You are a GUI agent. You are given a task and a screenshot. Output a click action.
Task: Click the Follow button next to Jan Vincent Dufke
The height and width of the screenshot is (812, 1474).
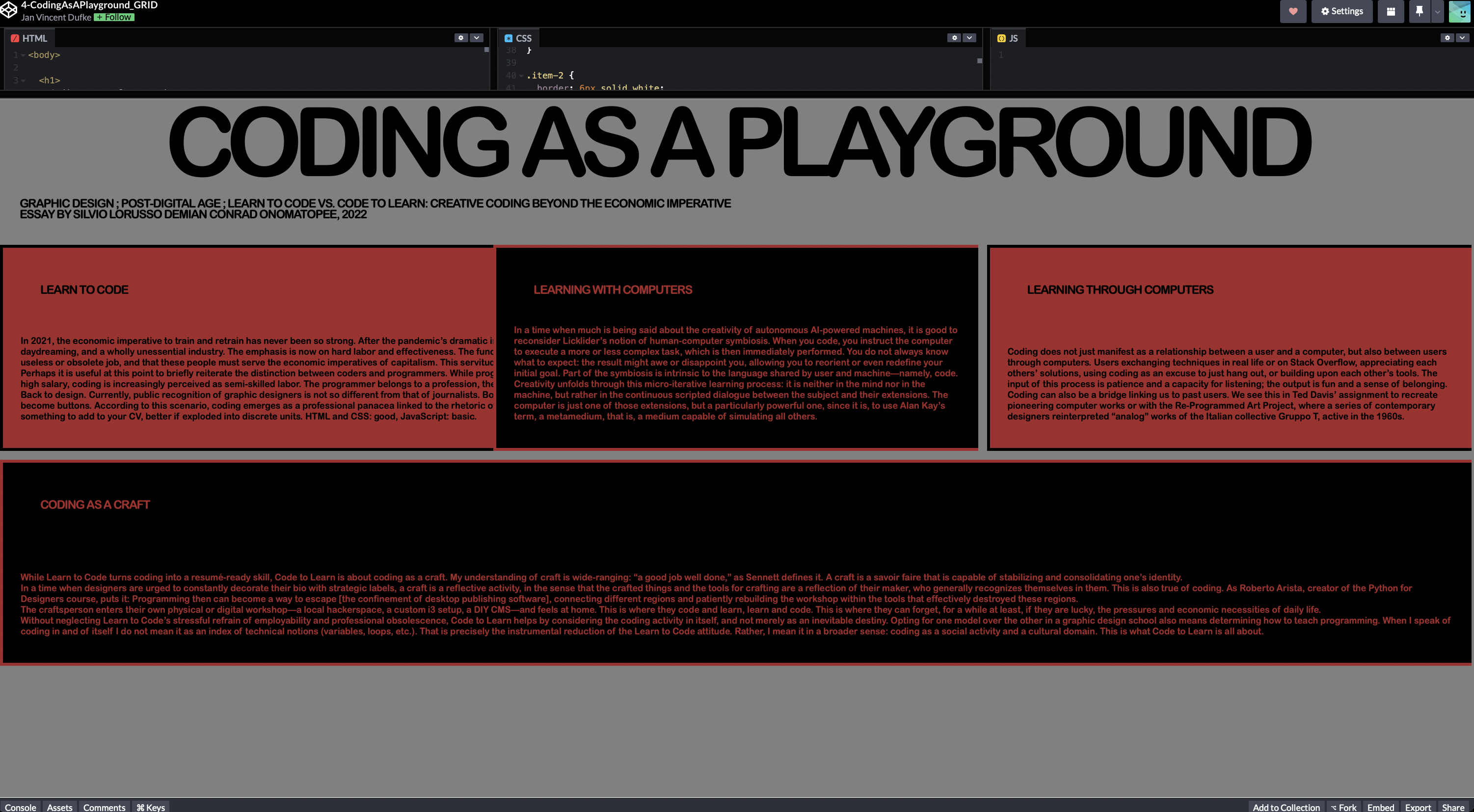pos(113,17)
